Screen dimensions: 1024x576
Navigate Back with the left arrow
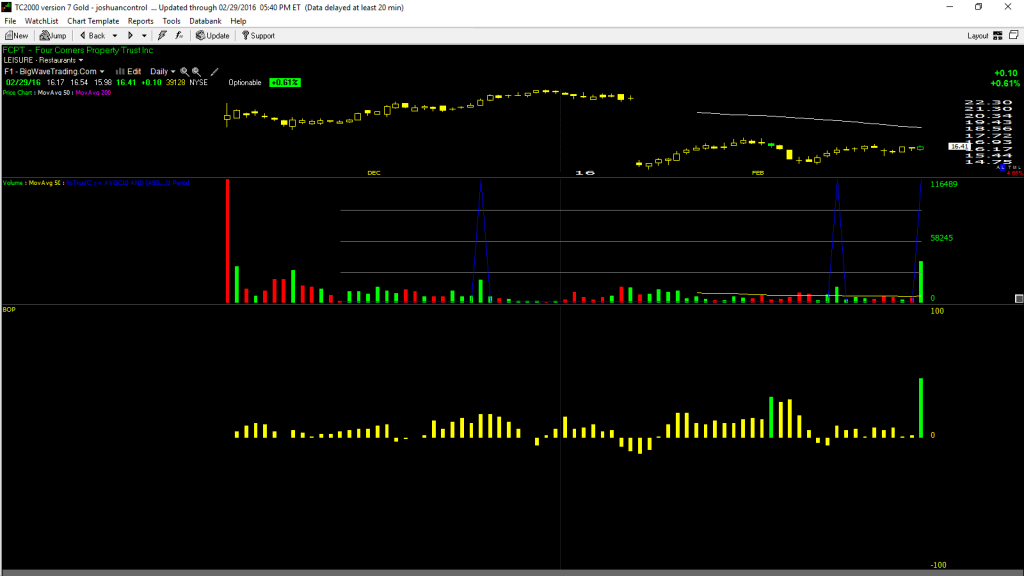pos(93,35)
